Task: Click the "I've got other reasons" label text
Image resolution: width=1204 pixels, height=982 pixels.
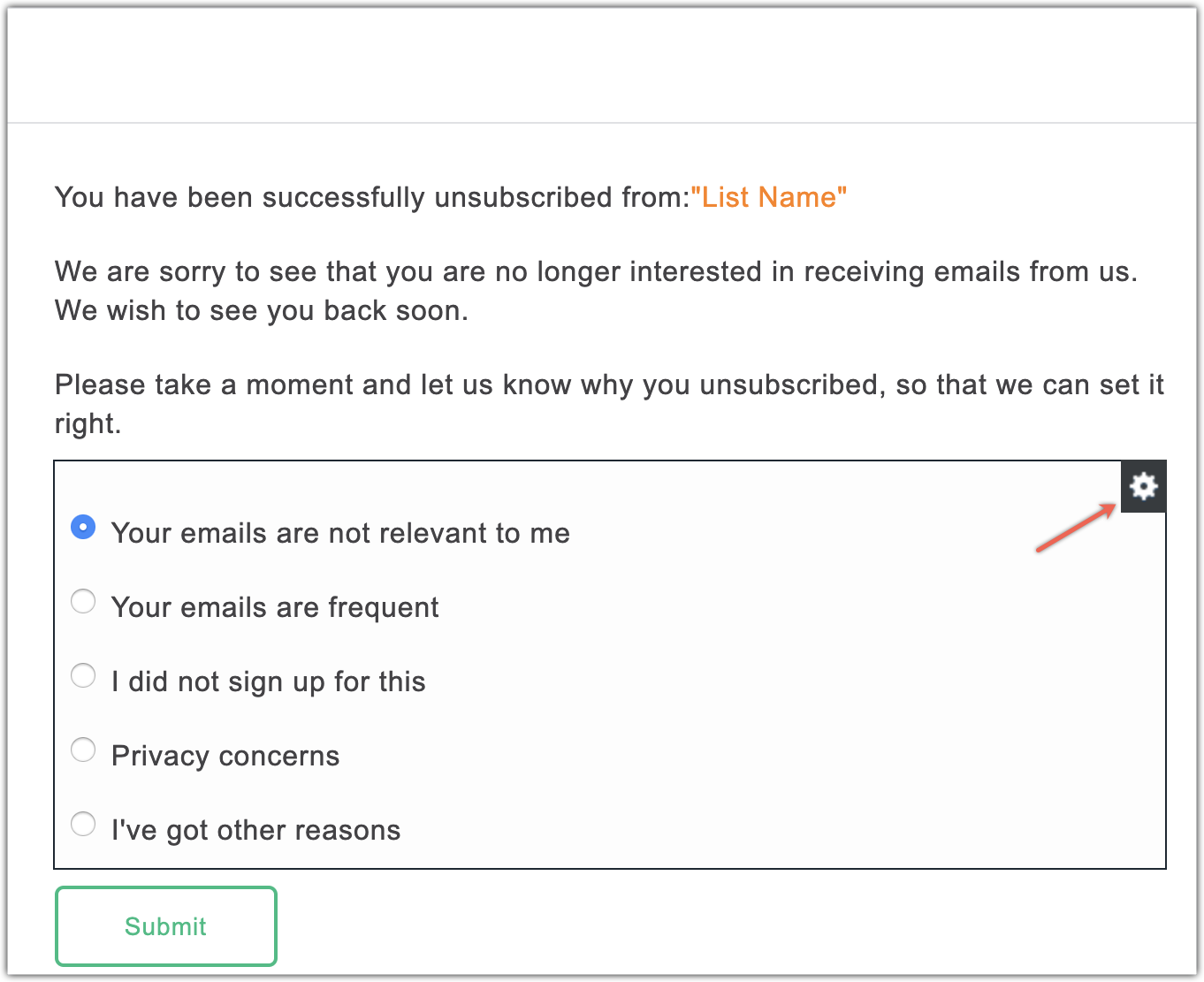Action: pyautogui.click(x=256, y=831)
